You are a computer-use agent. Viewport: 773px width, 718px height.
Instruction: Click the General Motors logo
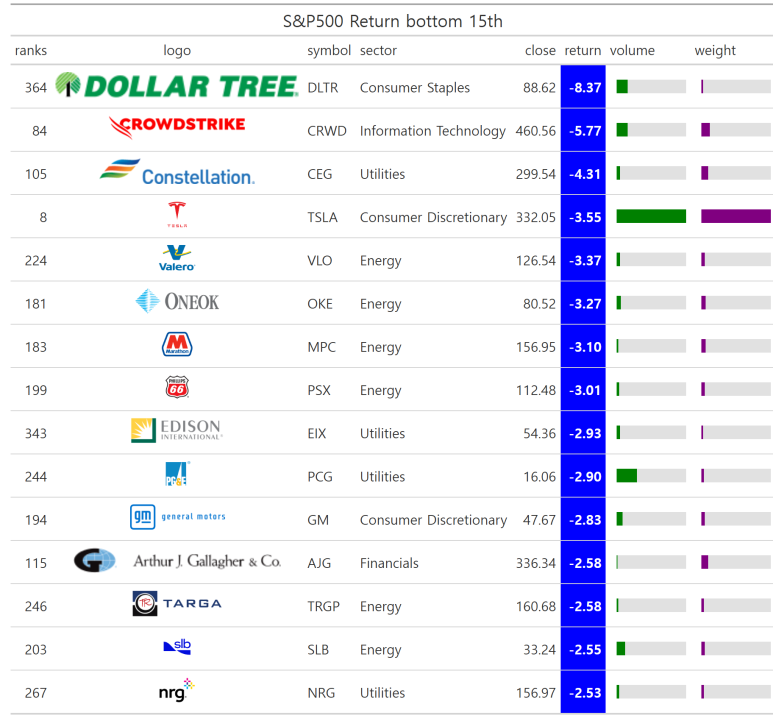pyautogui.click(x=177, y=517)
